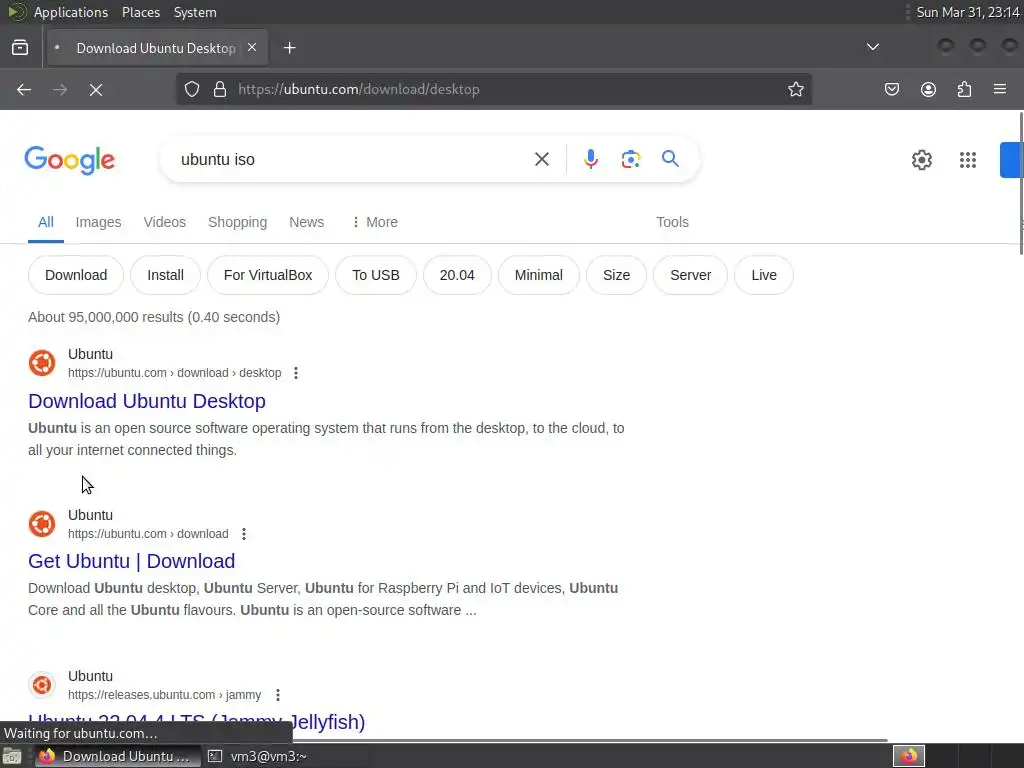Open options for ubuntu.com download result
This screenshot has height=768, width=1024.
pos(244,534)
